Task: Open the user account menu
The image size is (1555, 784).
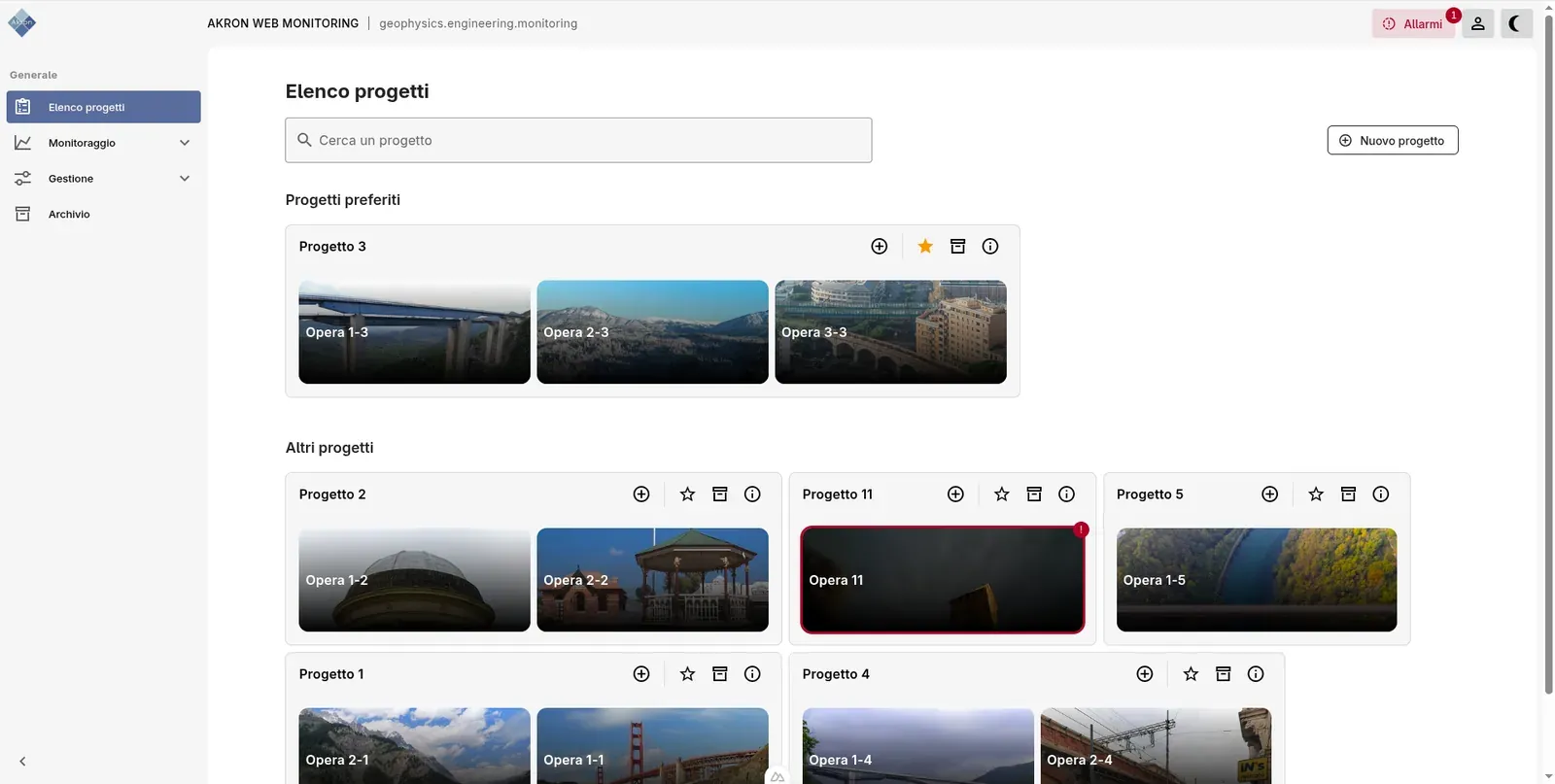Action: pyautogui.click(x=1478, y=23)
